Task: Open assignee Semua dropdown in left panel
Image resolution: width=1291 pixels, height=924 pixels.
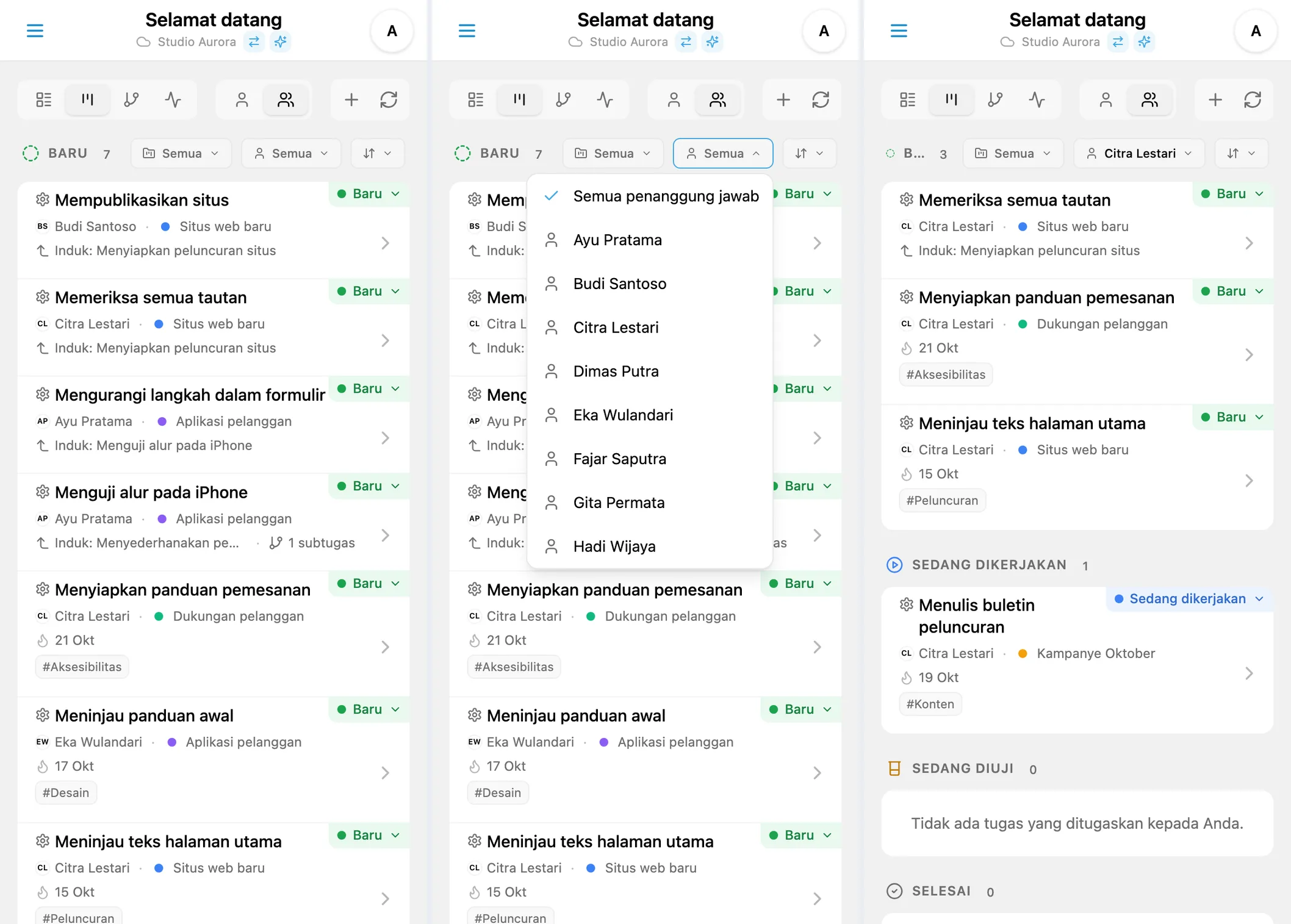Action: coord(291,153)
